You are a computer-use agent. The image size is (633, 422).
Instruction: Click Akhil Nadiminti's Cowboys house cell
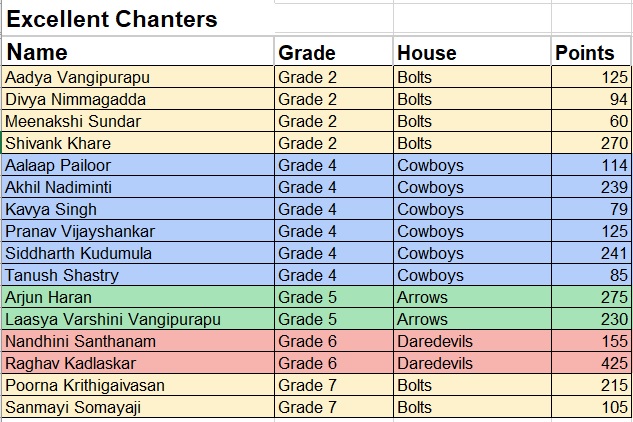click(472, 187)
